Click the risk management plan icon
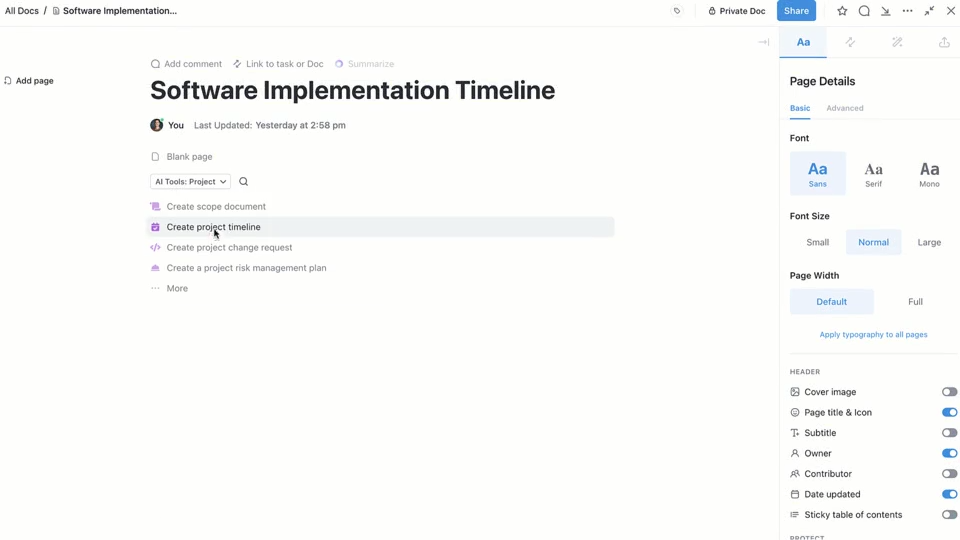Viewport: 960px width, 540px height. (x=156, y=268)
